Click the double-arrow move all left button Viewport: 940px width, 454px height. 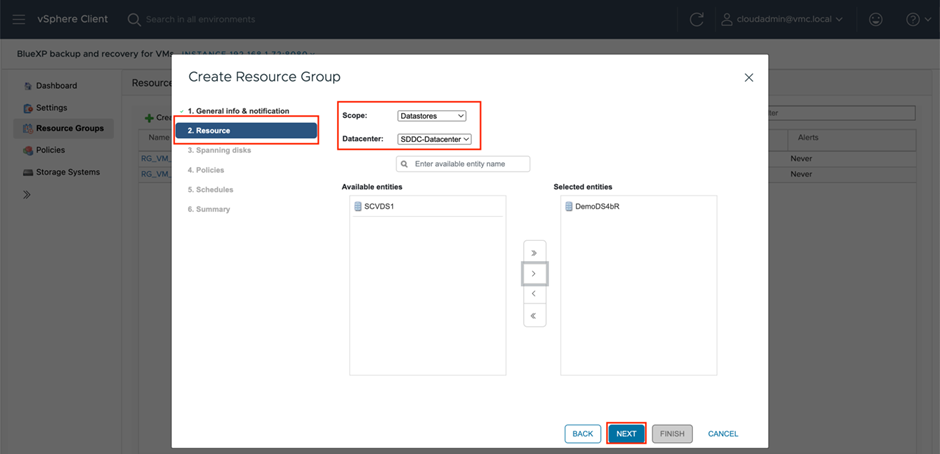click(534, 316)
